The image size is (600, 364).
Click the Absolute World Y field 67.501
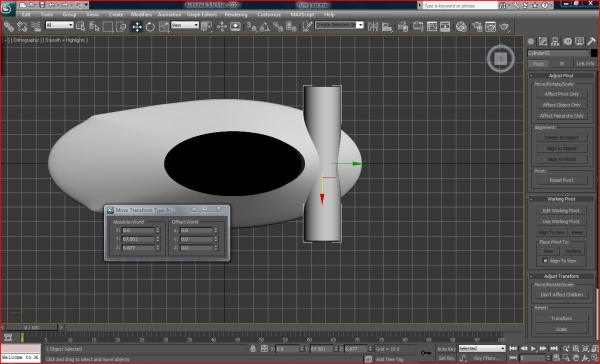pyautogui.click(x=138, y=239)
